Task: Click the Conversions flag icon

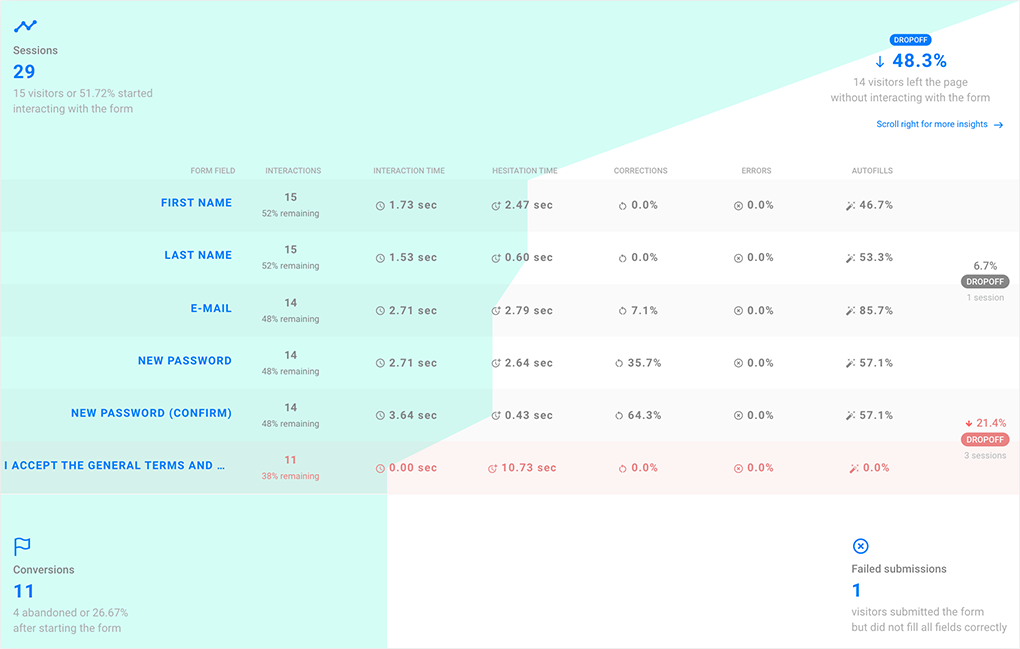Action: (x=22, y=546)
